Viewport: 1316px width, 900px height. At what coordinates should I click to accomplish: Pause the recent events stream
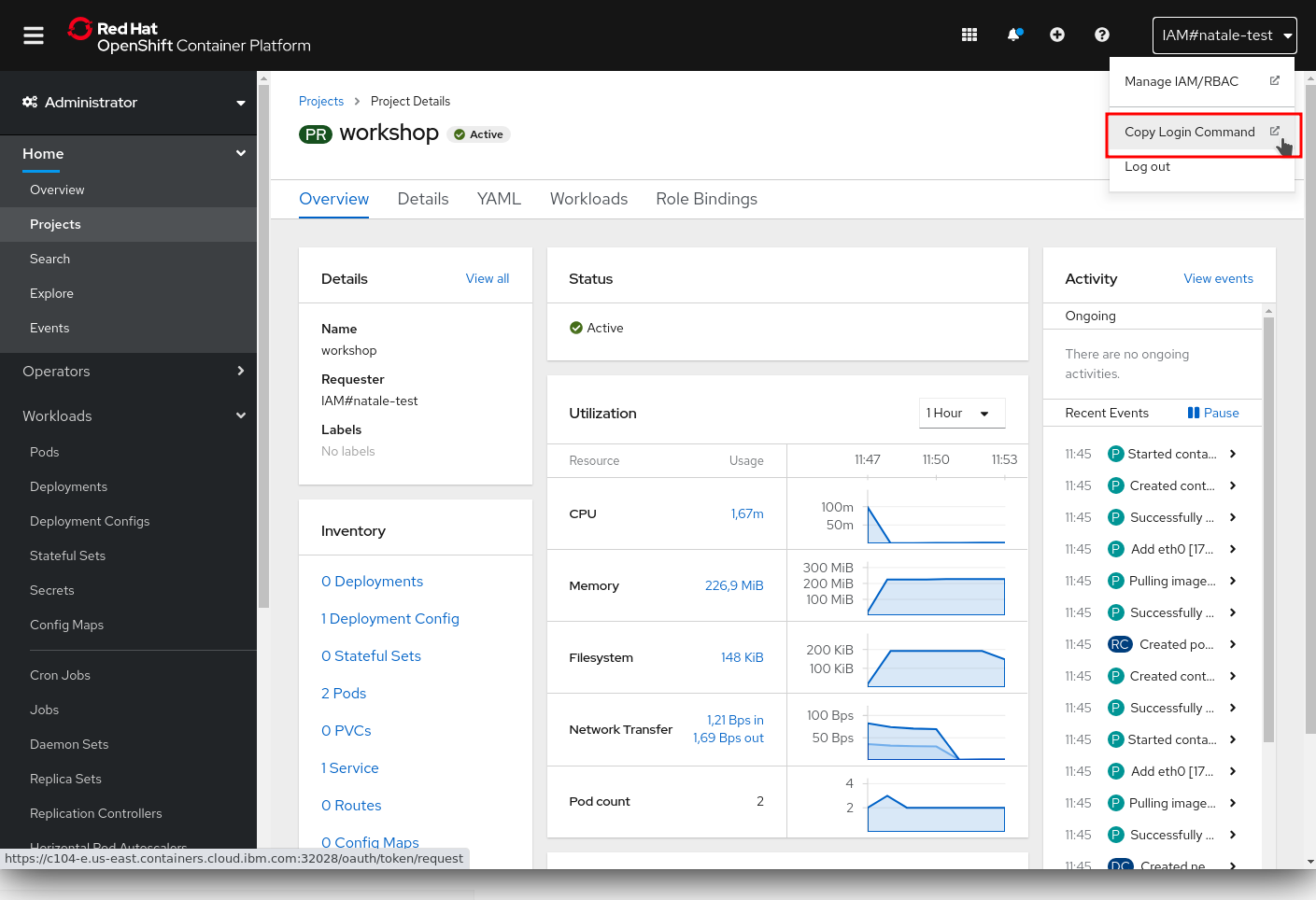click(1213, 413)
